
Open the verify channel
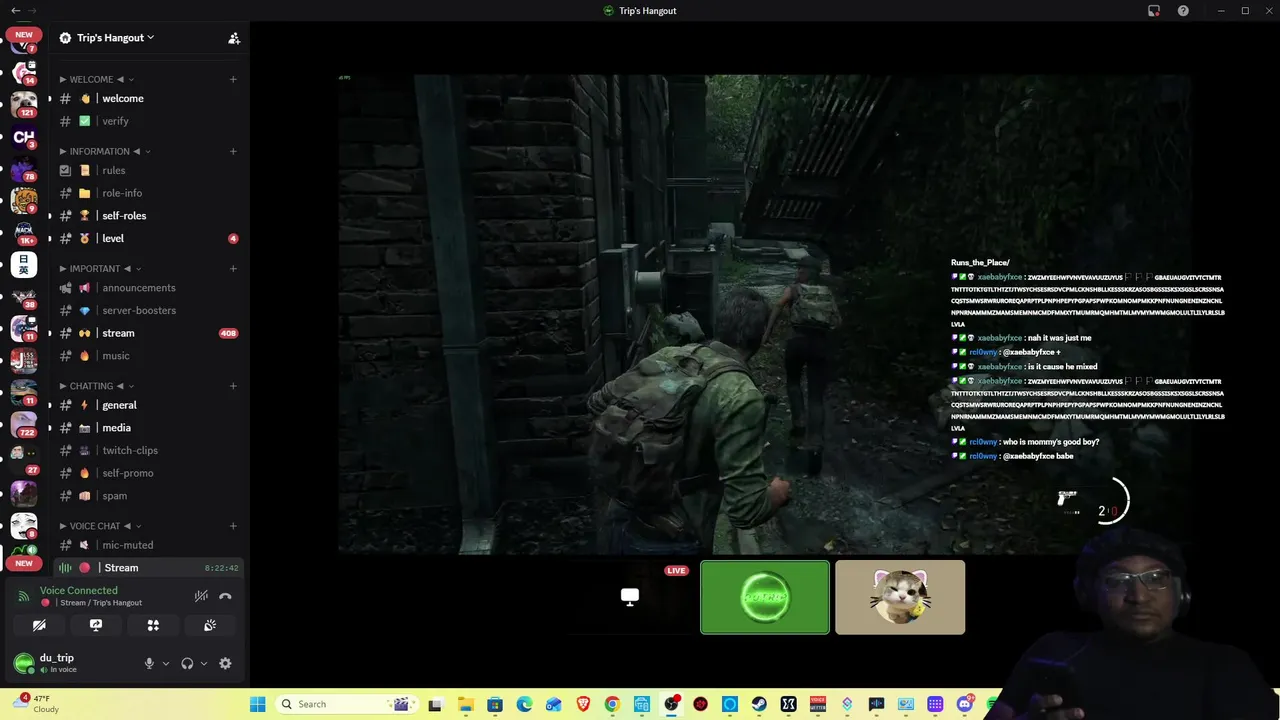tap(149, 121)
